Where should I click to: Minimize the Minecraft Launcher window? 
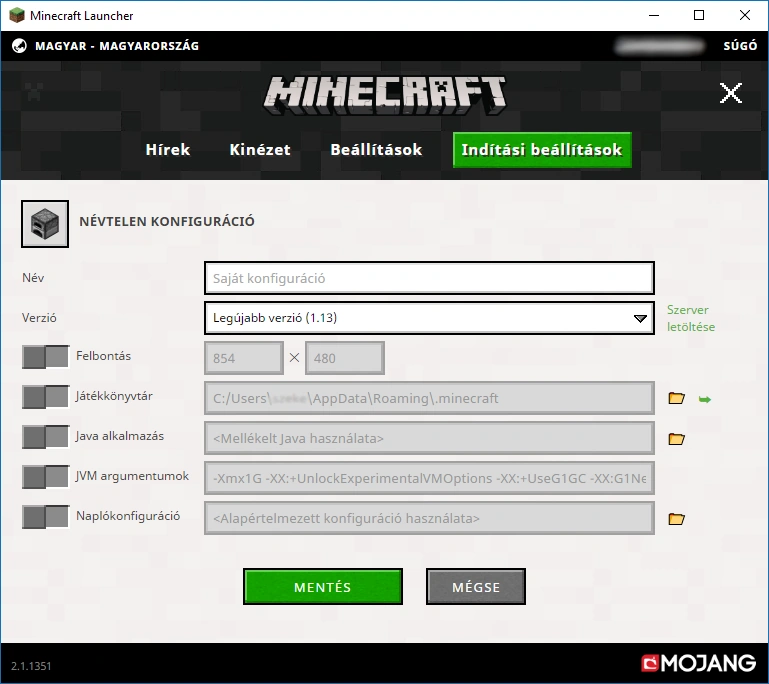[654, 15]
